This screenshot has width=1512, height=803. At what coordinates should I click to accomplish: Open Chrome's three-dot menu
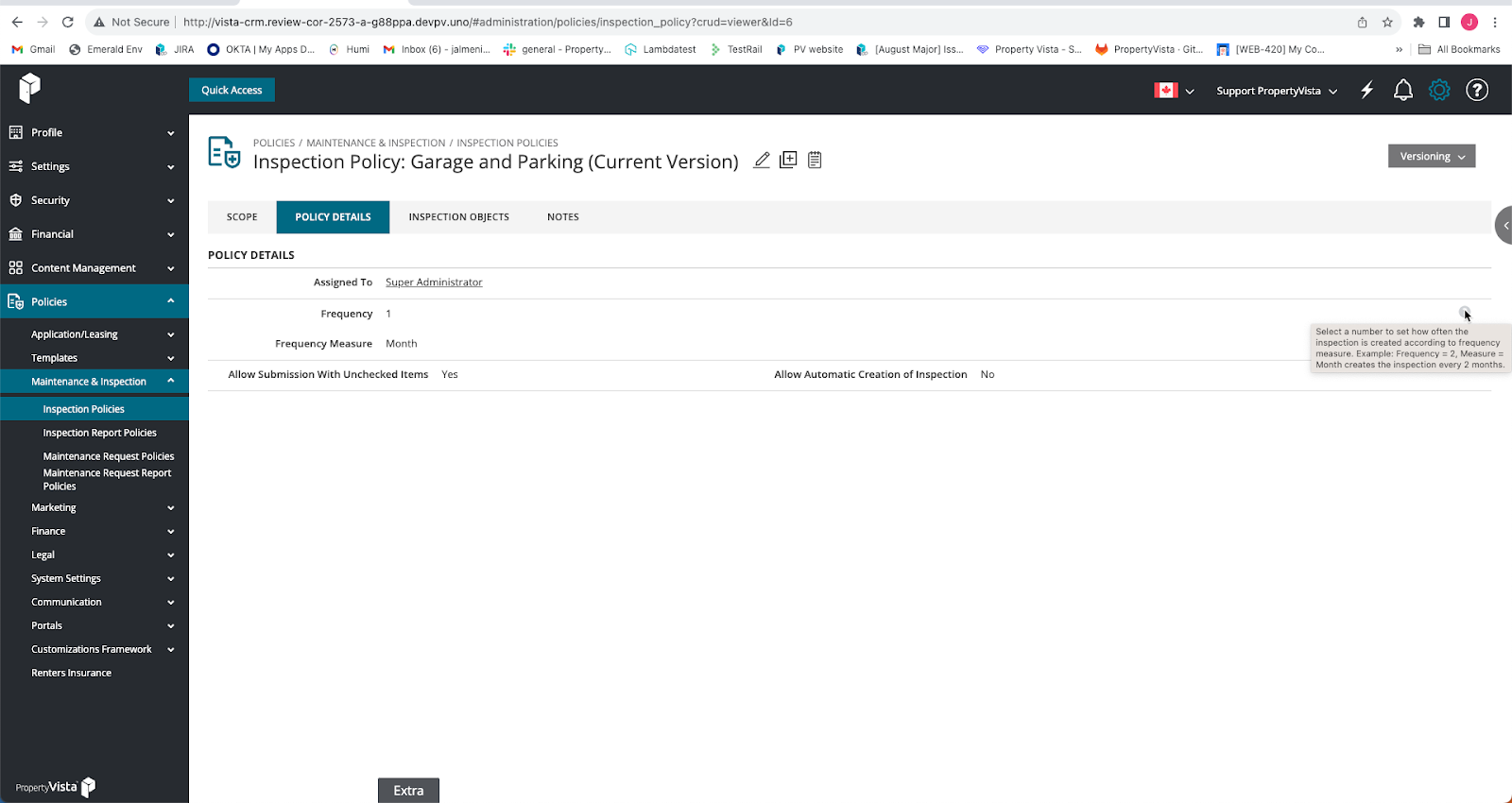[1495, 22]
